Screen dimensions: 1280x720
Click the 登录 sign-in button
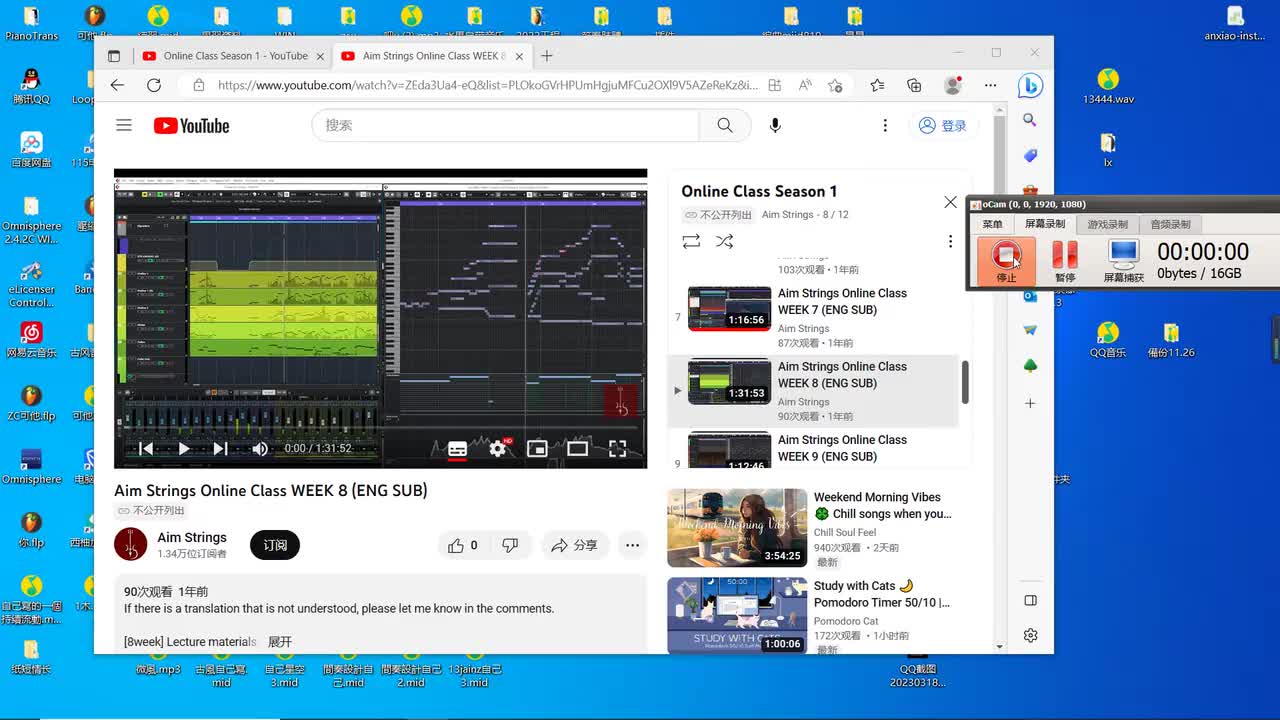pyautogui.click(x=943, y=125)
